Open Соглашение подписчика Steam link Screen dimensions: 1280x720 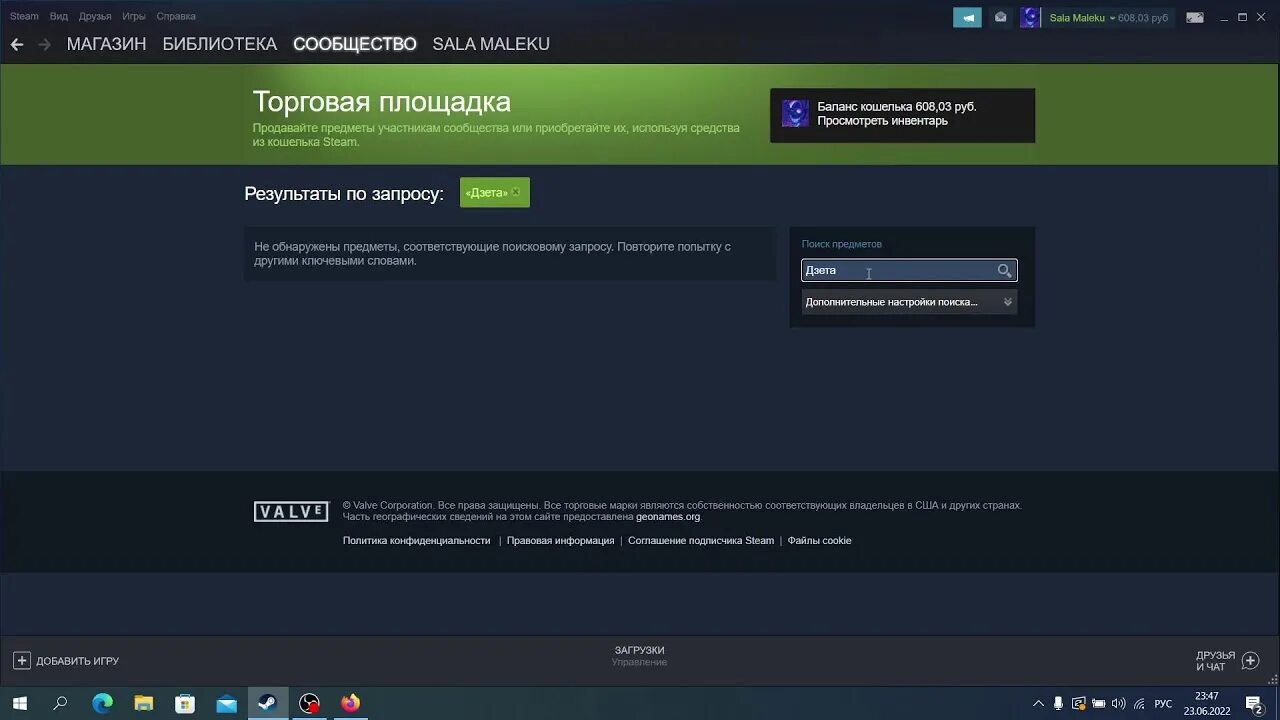(x=701, y=541)
